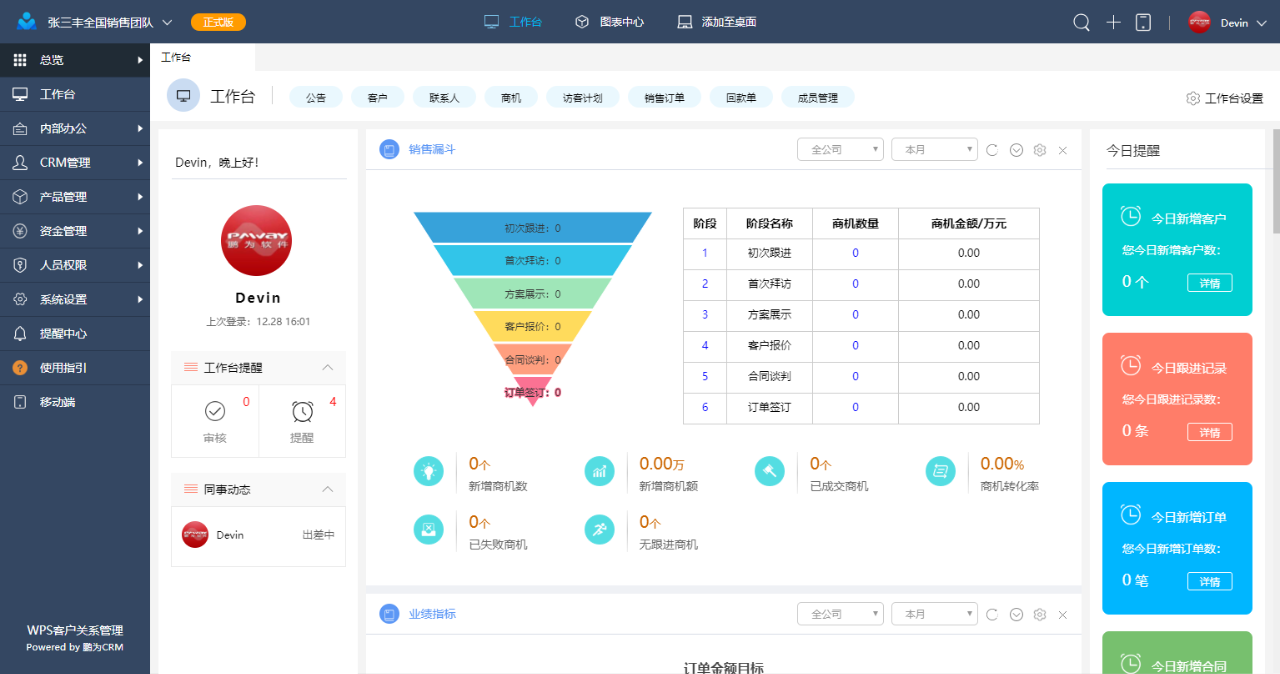Viewport: 1280px width, 674px height.
Task: Collapse the 工作台提醒 section
Action: click(x=327, y=368)
